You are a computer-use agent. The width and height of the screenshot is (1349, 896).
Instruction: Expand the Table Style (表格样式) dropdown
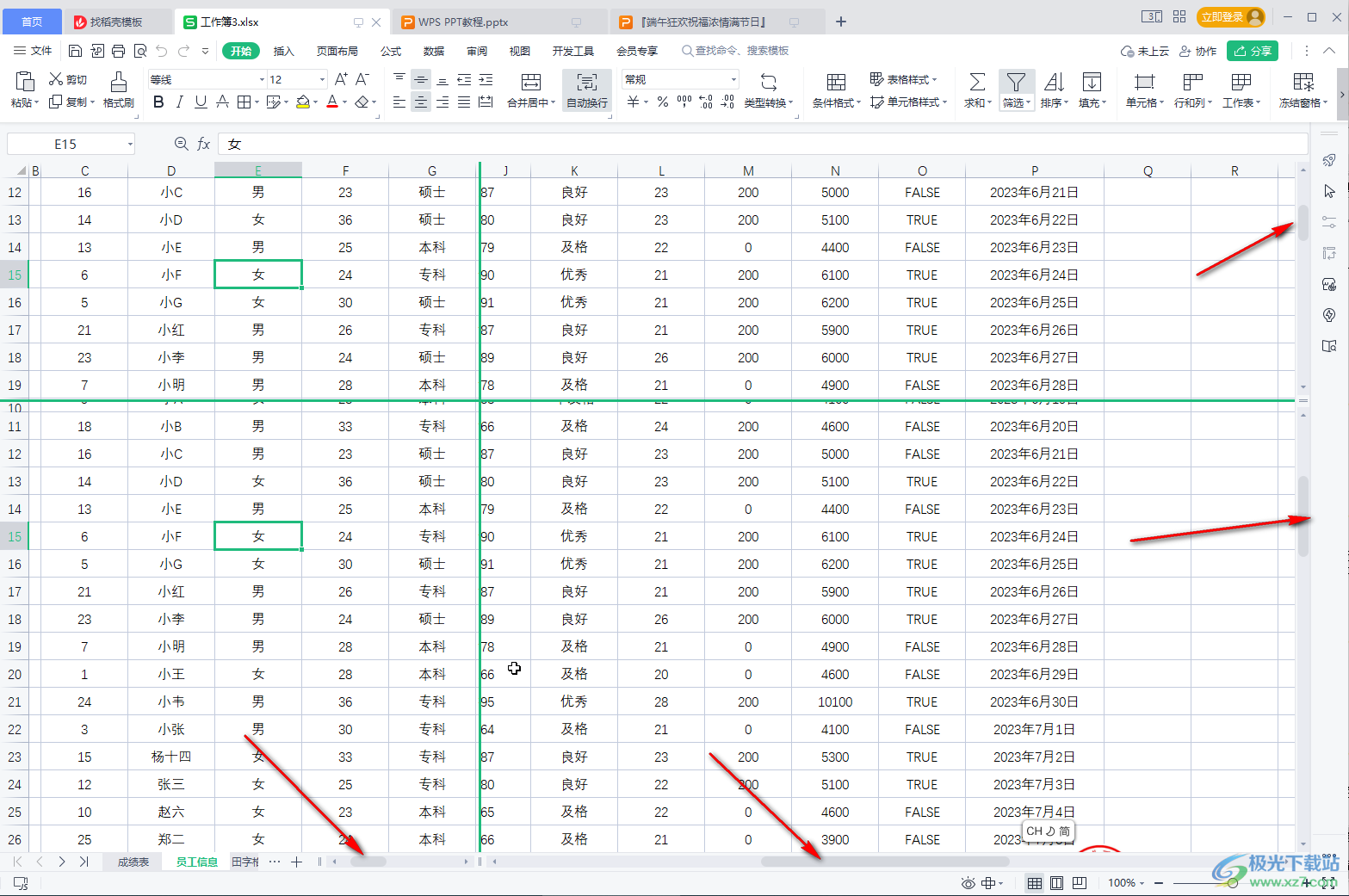click(x=935, y=79)
